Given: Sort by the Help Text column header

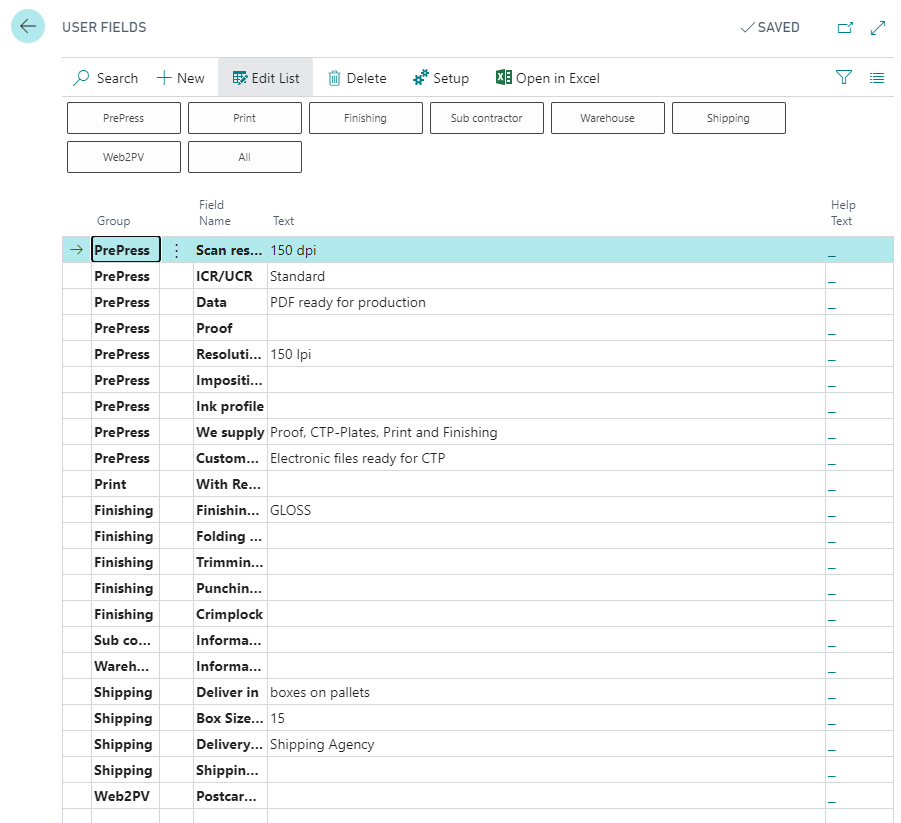Looking at the screenshot, I should [843, 213].
